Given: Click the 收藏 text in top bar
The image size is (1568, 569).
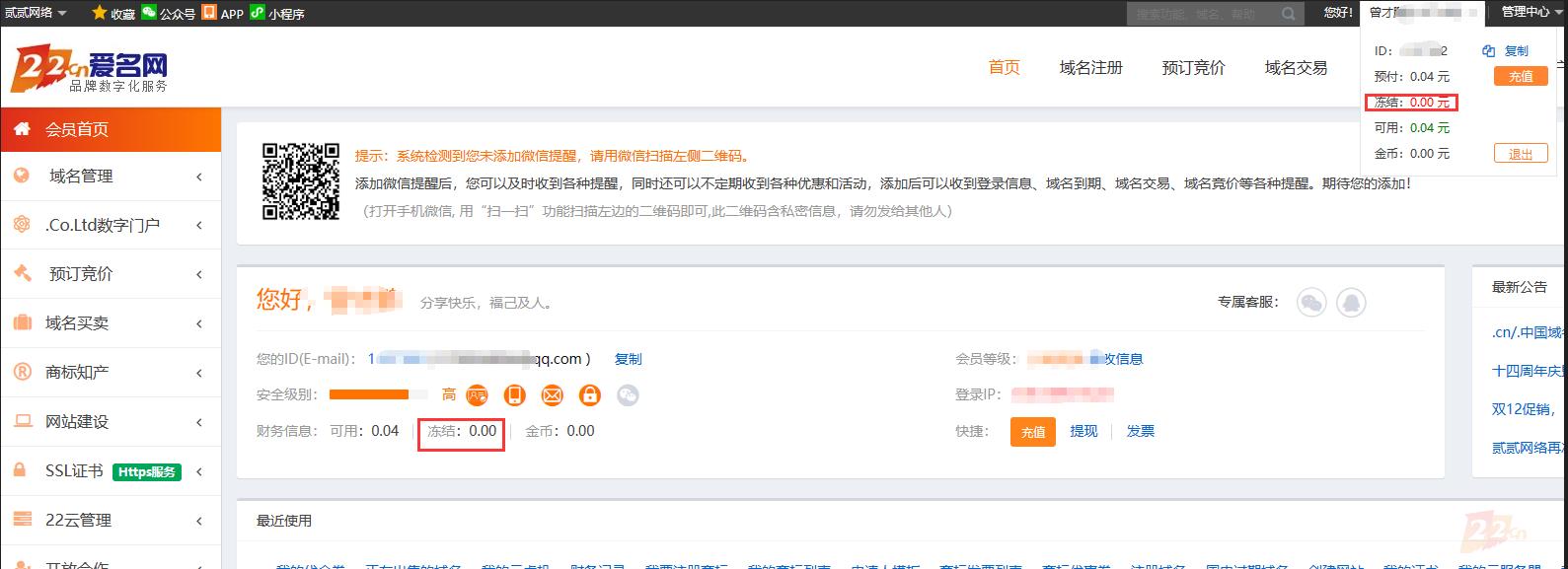Looking at the screenshot, I should (x=122, y=14).
